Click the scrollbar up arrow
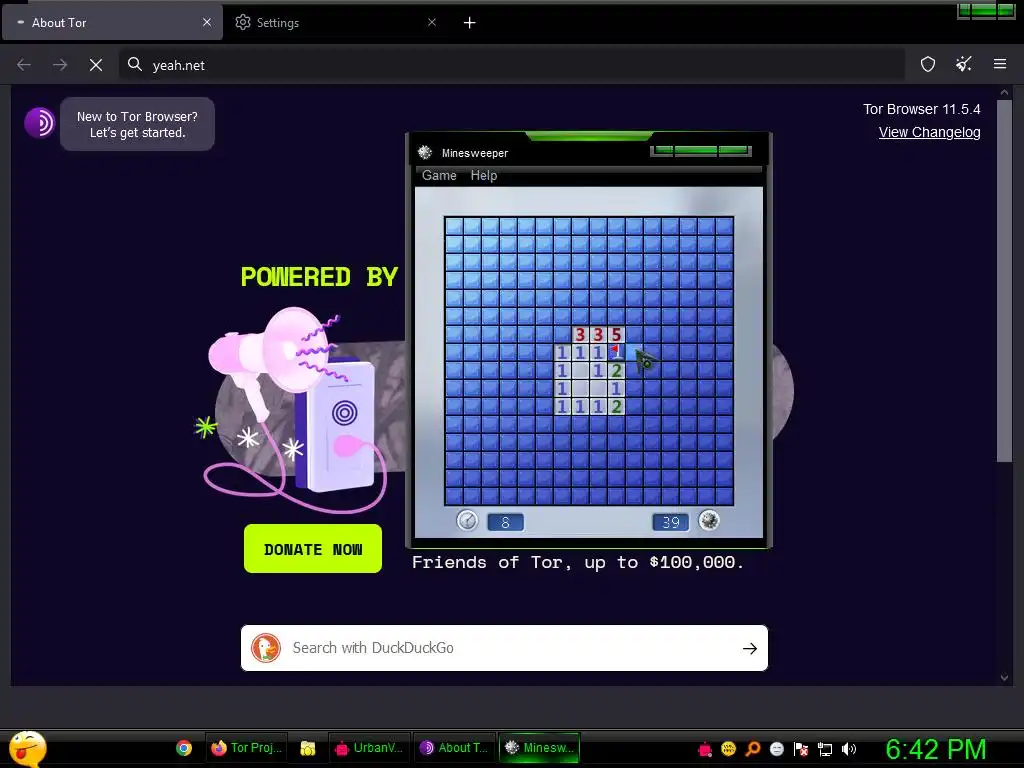This screenshot has height=768, width=1024. click(x=1004, y=93)
